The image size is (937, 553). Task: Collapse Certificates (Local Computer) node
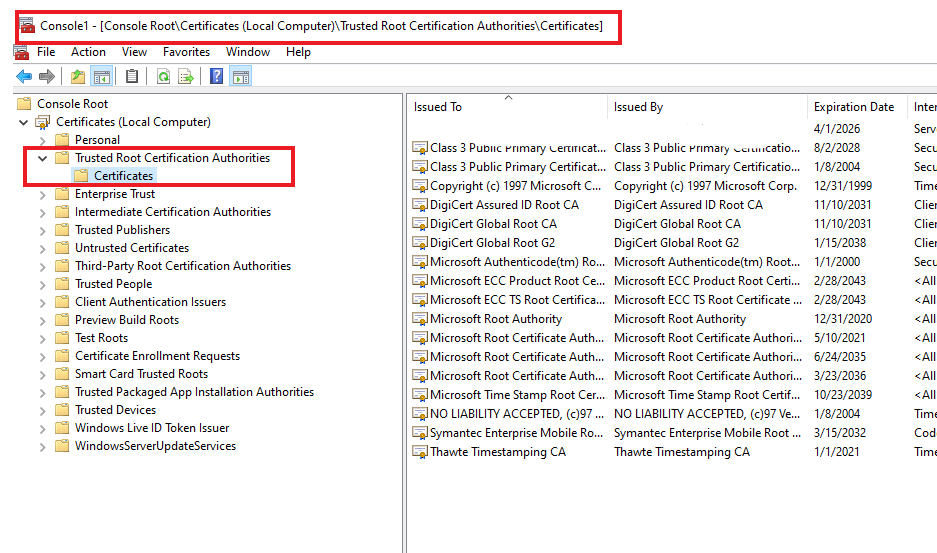[x=23, y=123]
